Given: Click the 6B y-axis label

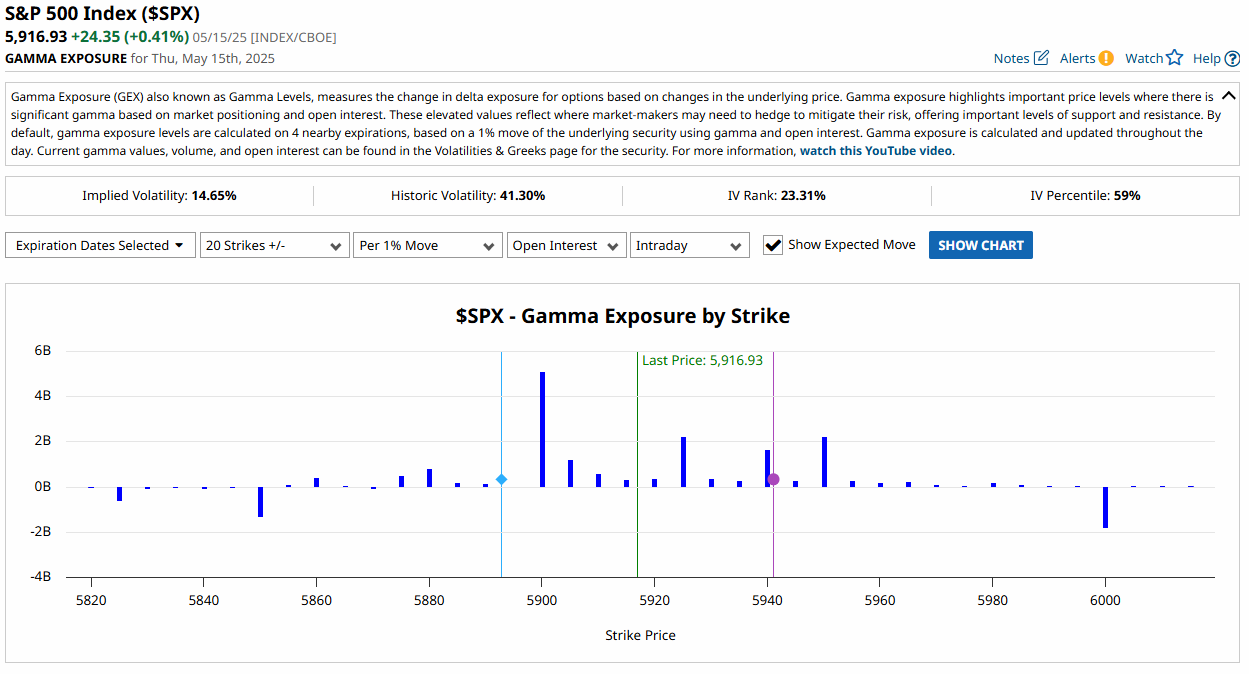Looking at the screenshot, I should click(42, 351).
